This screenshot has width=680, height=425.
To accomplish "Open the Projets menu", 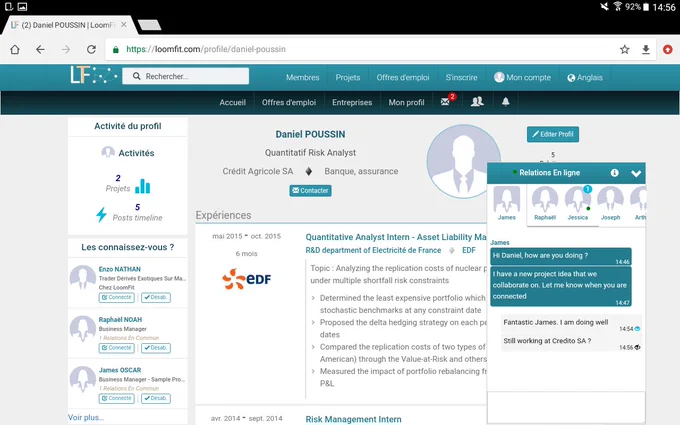I will 348,77.
